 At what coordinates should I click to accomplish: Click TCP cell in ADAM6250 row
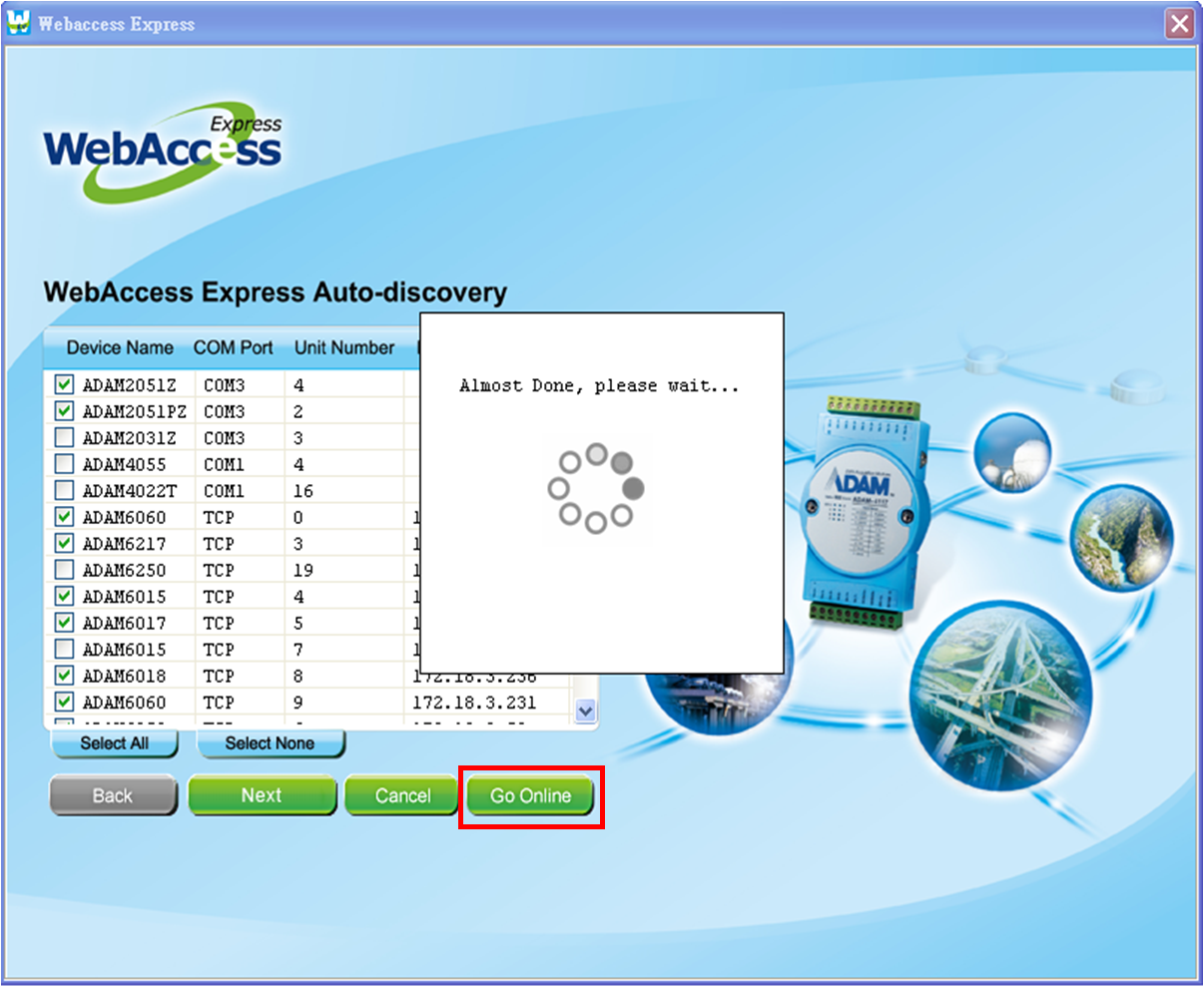coord(219,570)
